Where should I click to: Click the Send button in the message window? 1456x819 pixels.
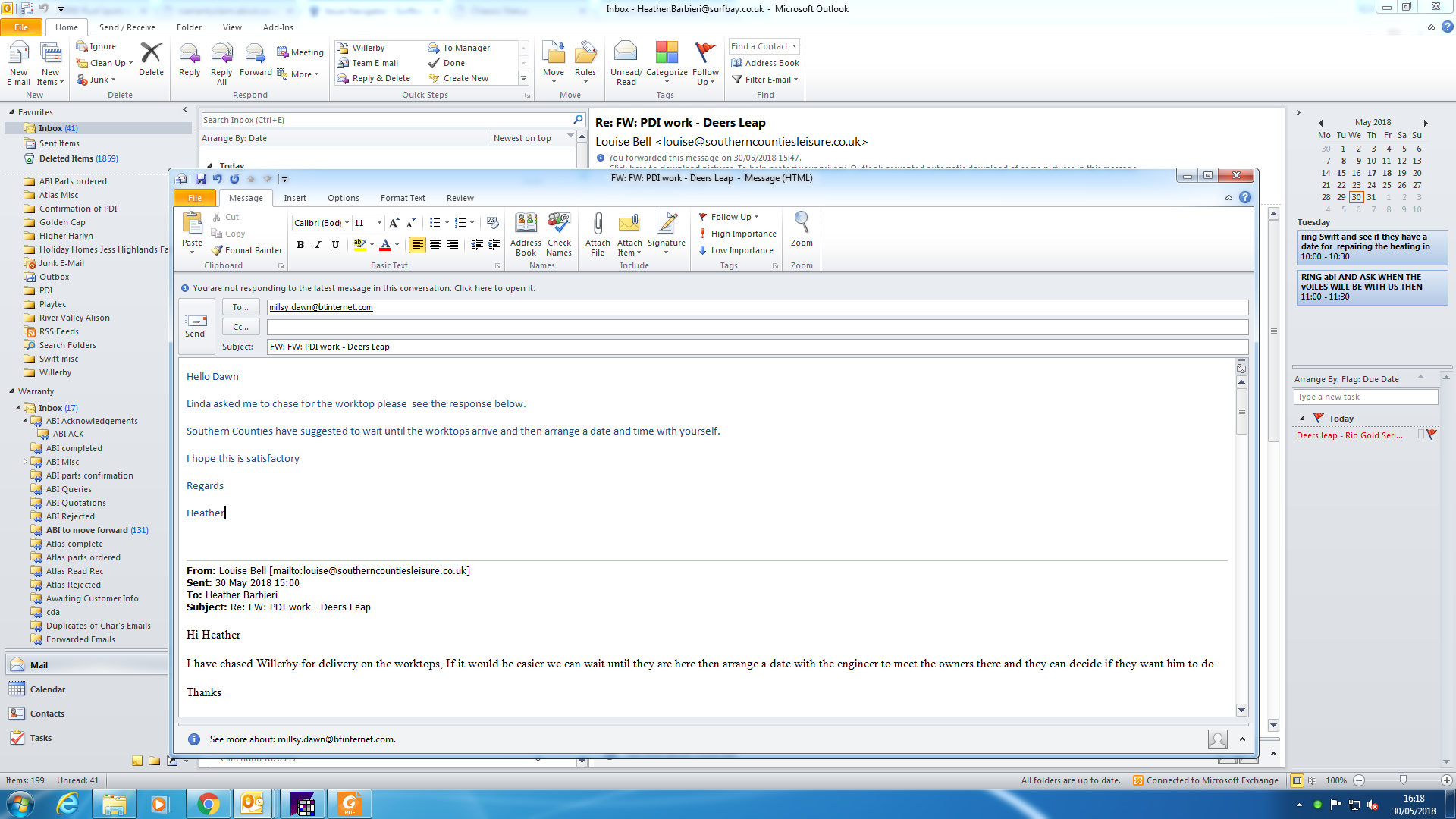195,326
